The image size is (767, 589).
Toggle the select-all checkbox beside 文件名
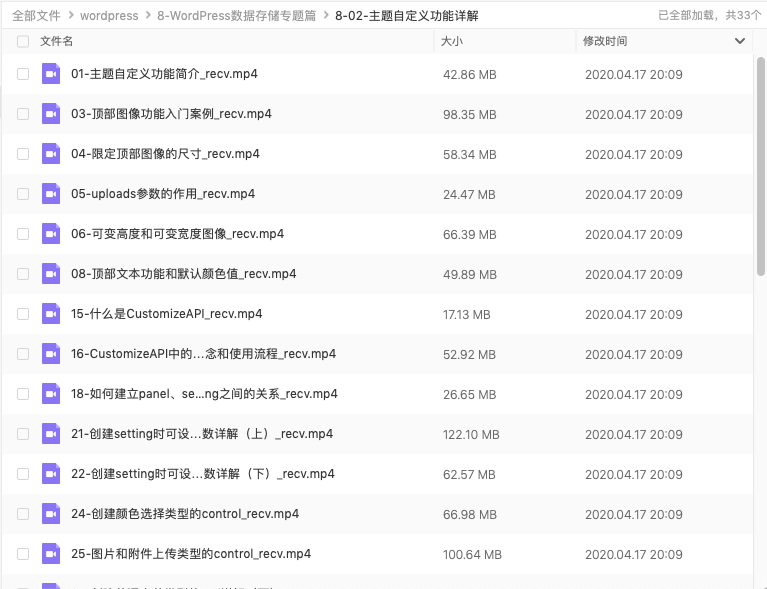[23, 42]
